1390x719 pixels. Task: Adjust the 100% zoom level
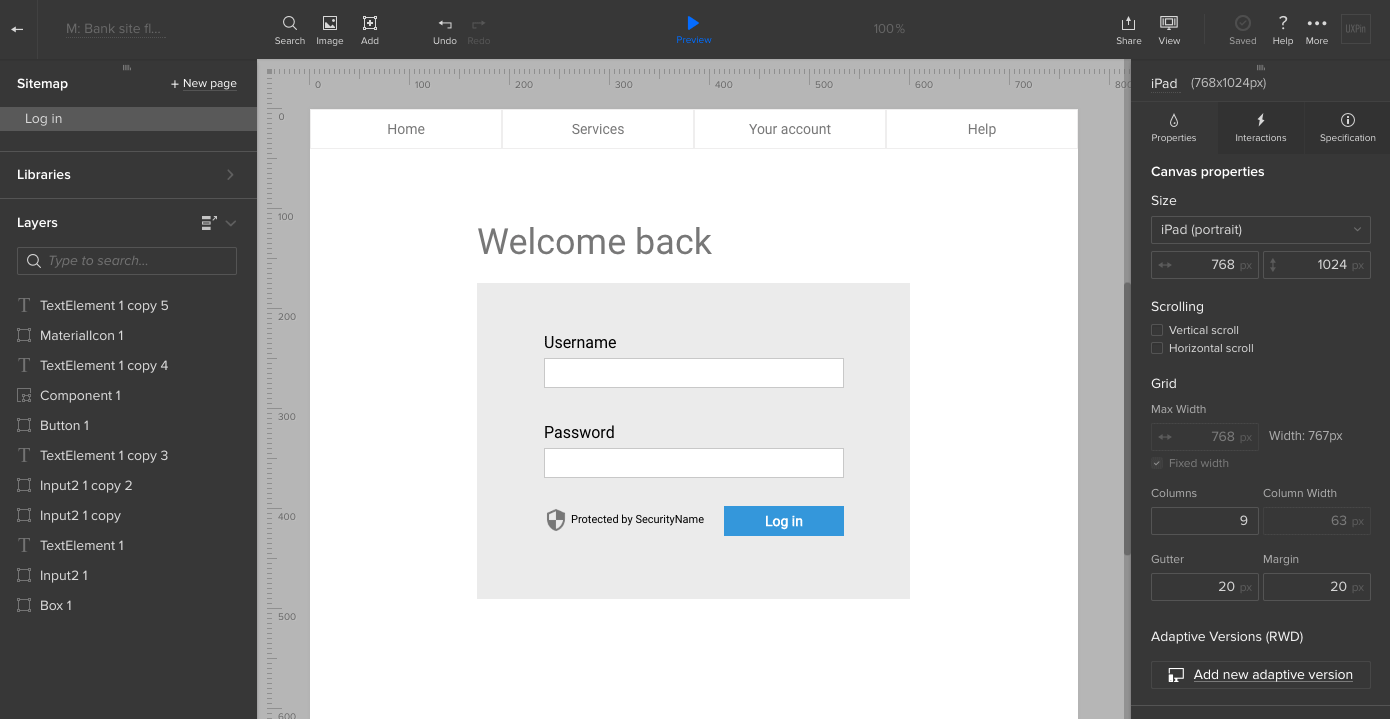889,29
